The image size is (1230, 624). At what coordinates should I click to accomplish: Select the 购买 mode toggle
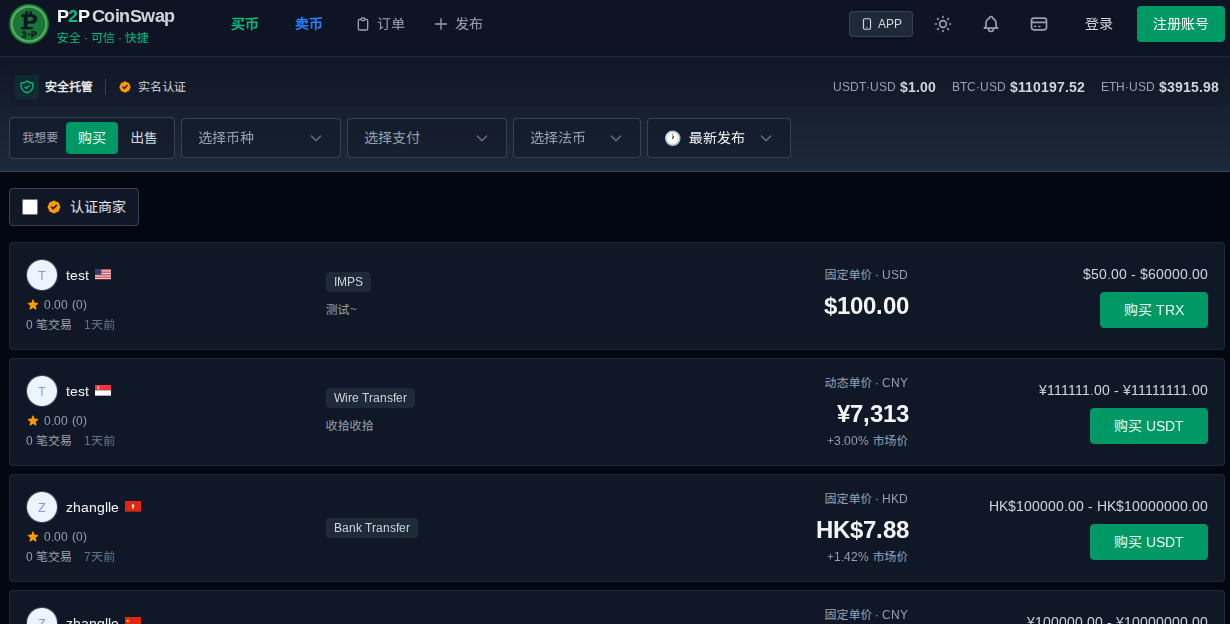pyautogui.click(x=92, y=138)
